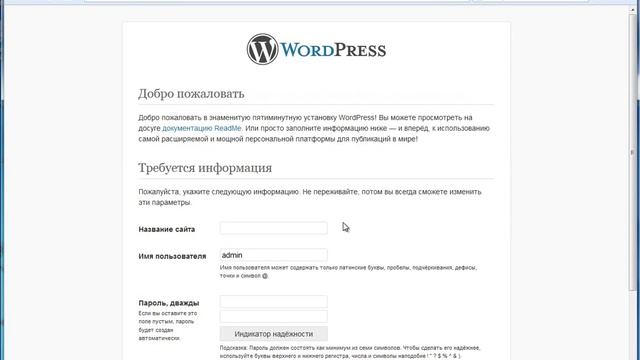This screenshot has width=640, height=360.
Task: Click the paragraph starting Пожалуйста, укажите следующую
Action: 310,197
